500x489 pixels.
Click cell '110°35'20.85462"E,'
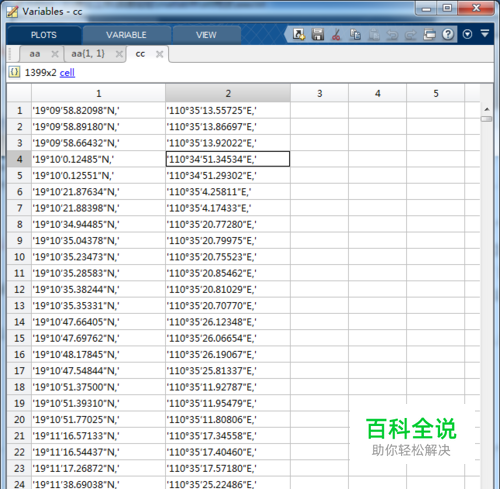point(228,273)
